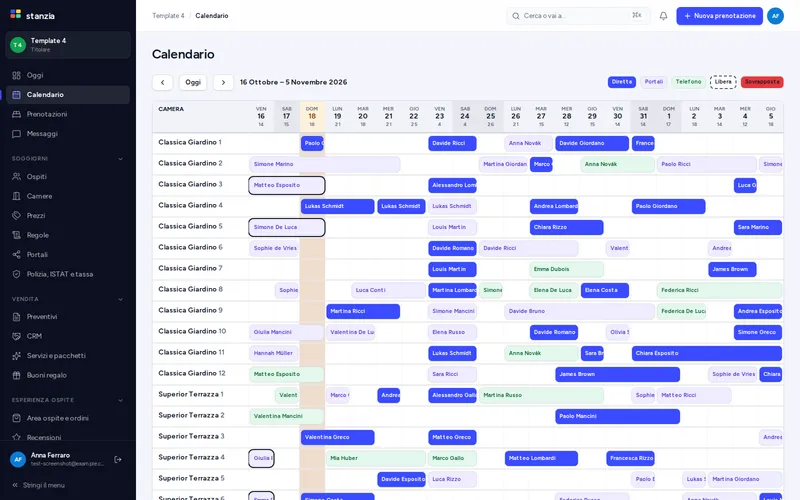Open Preventivi document icon
The width and height of the screenshot is (800, 500).
click(x=16, y=317)
